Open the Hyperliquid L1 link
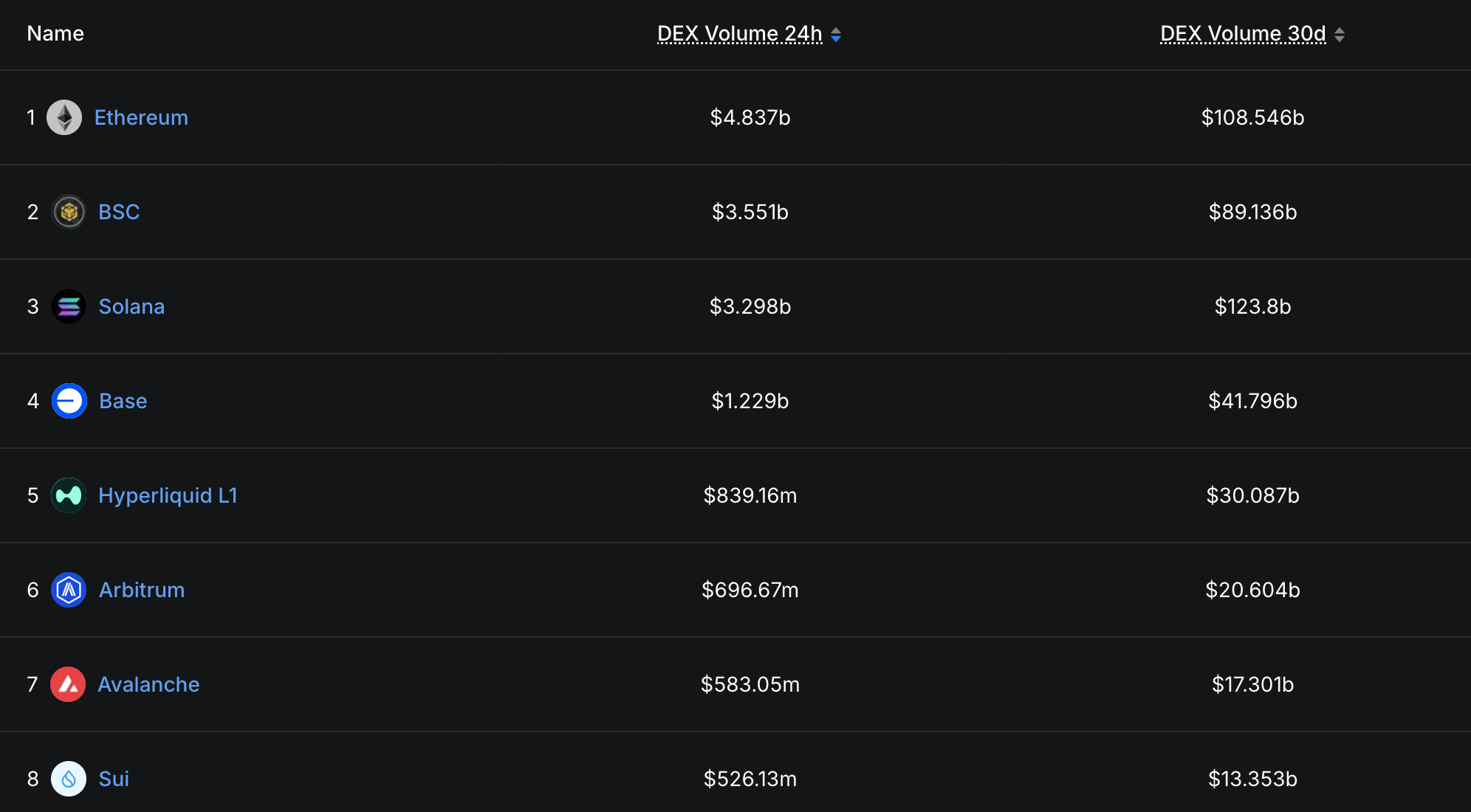Screen dimensions: 1471x812 tap(168, 495)
